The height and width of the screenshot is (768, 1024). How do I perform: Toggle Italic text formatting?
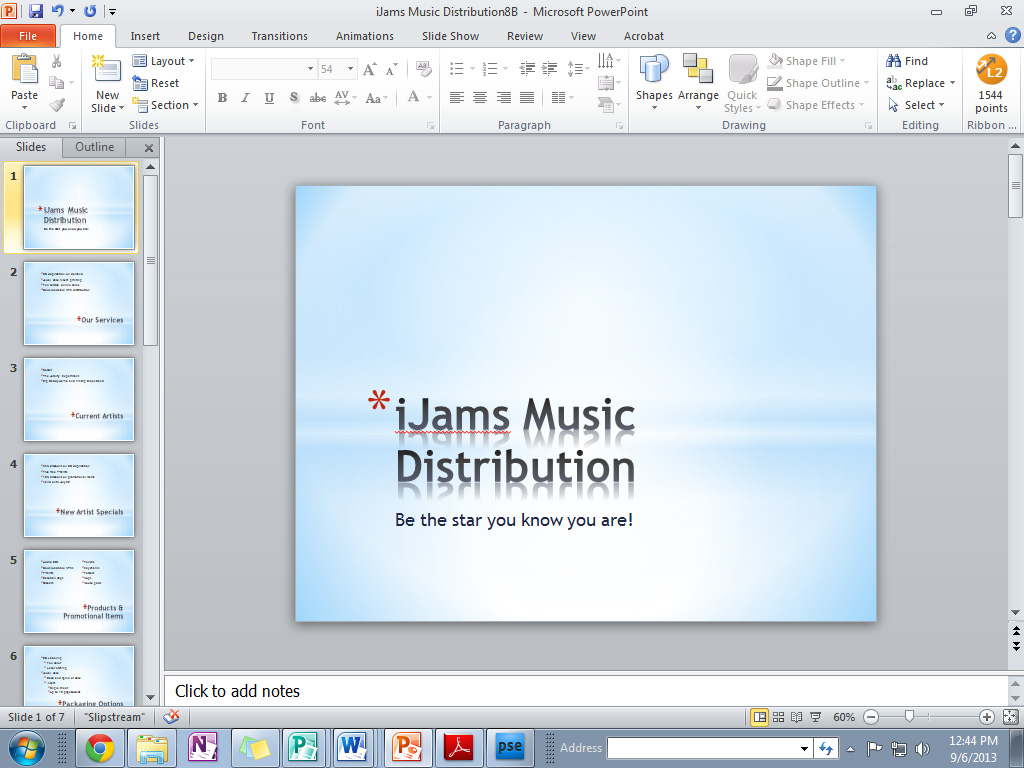[245, 98]
